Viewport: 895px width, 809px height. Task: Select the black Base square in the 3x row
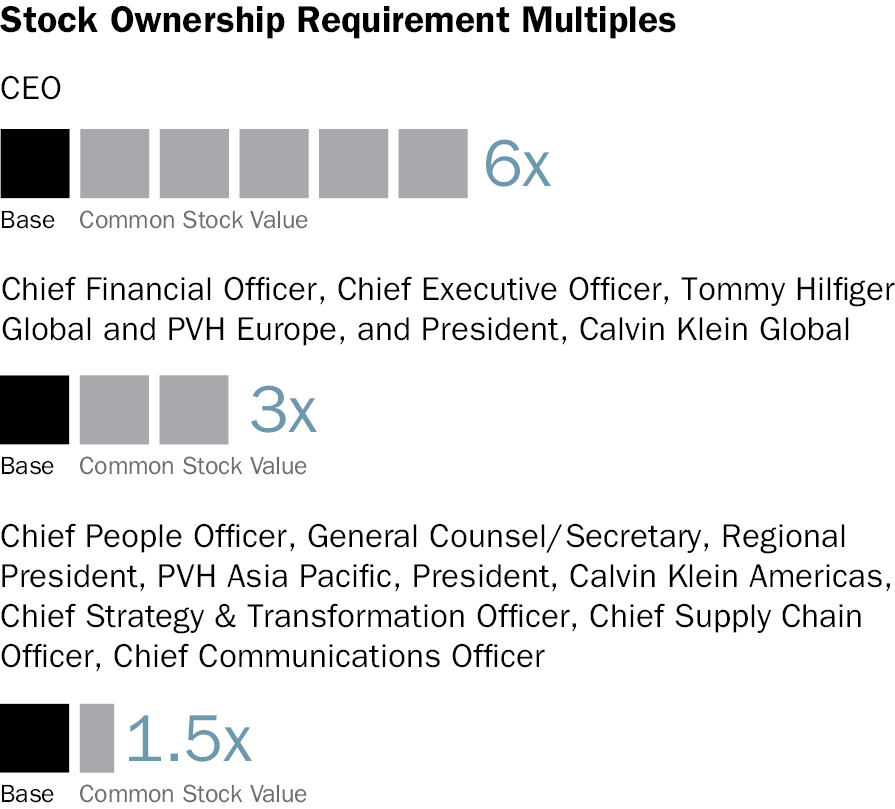(35, 410)
